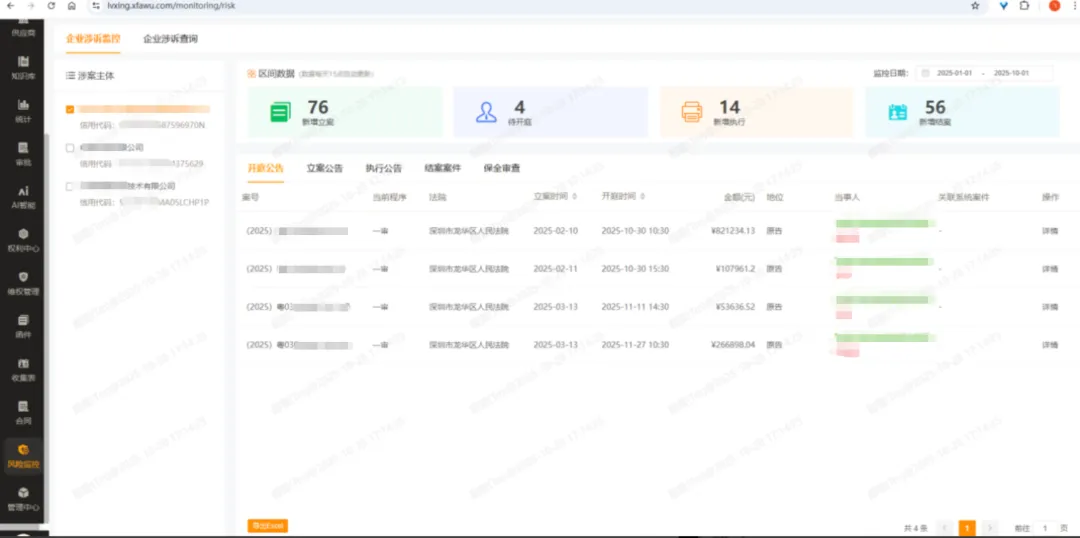1080x538 pixels.
Task: Click the red profile avatar in browser toolbar
Action: click(x=1054, y=6)
